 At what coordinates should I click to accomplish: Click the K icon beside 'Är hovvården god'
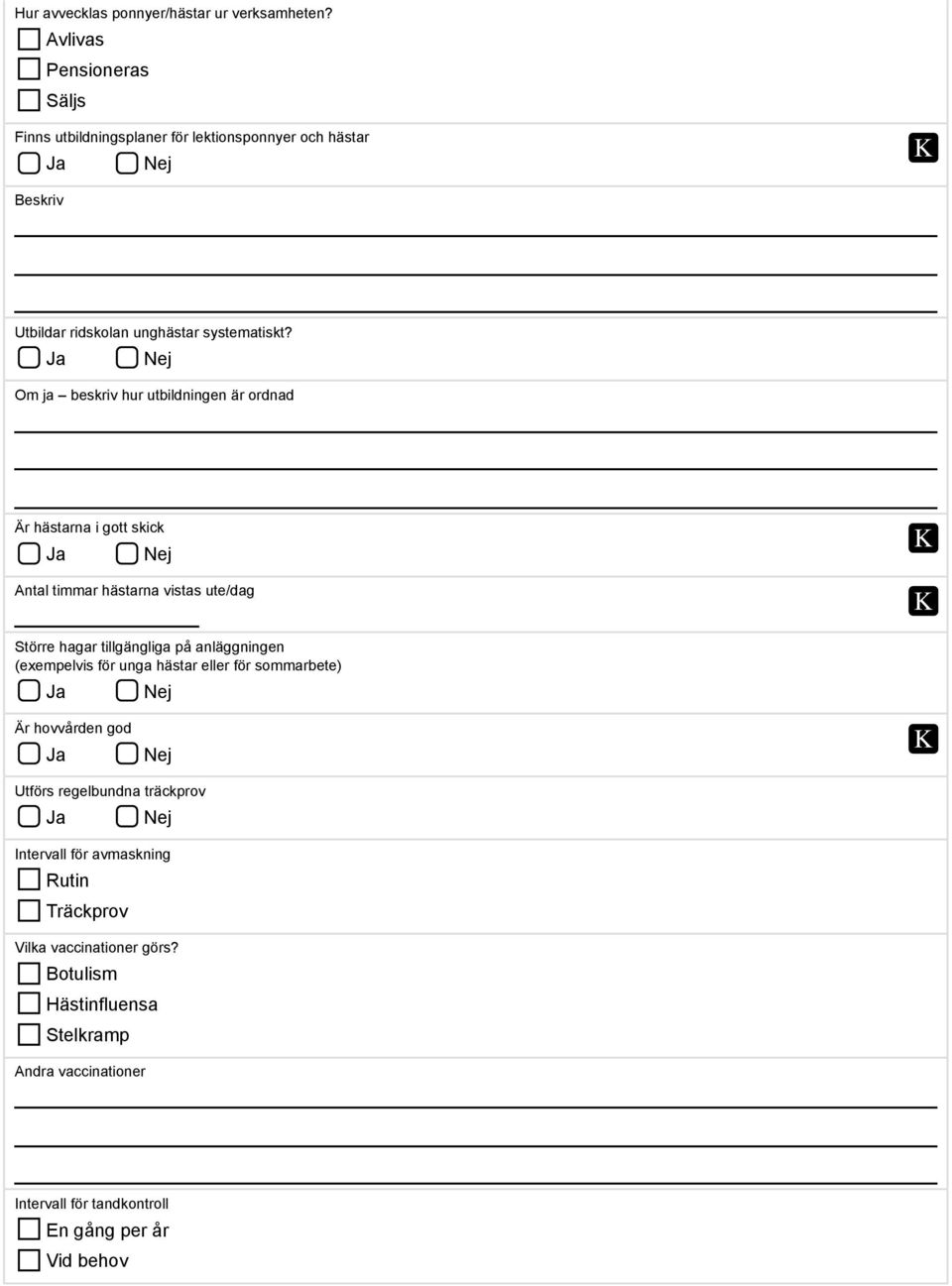tap(922, 739)
